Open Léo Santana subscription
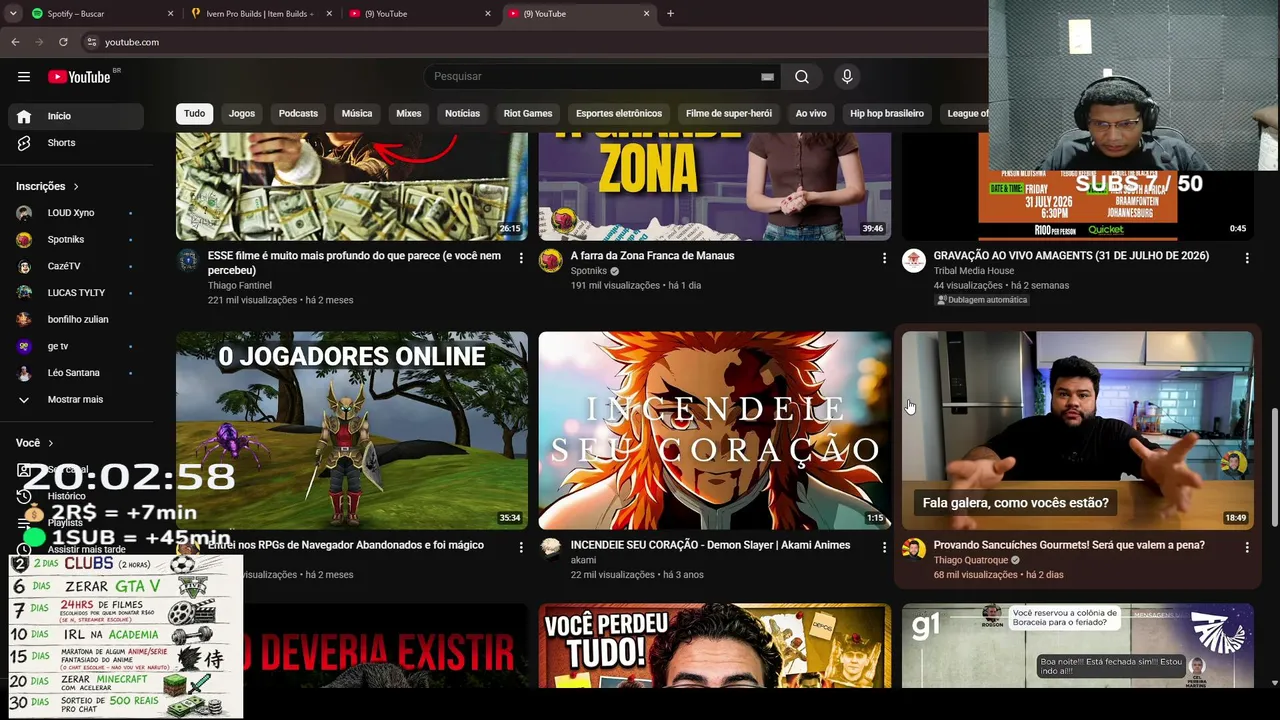The width and height of the screenshot is (1280, 720). [76, 373]
